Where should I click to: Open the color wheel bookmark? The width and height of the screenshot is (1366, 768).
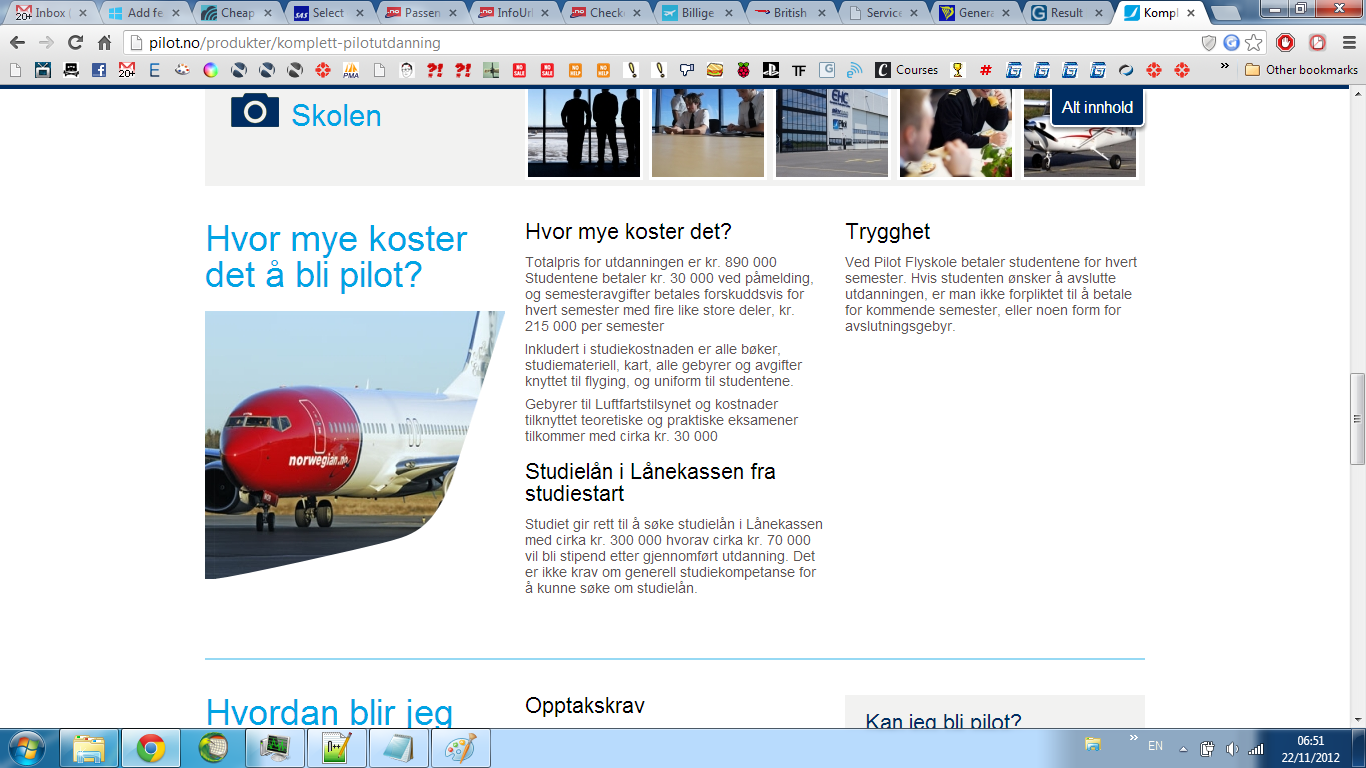(x=210, y=70)
